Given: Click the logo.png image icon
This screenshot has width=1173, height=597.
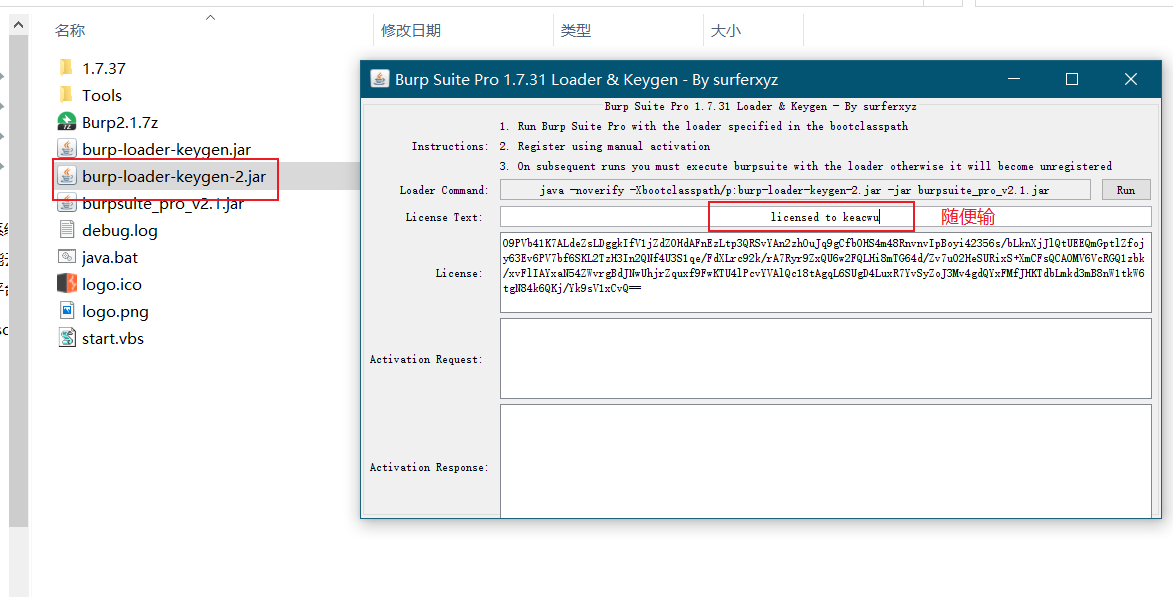Looking at the screenshot, I should [x=67, y=311].
